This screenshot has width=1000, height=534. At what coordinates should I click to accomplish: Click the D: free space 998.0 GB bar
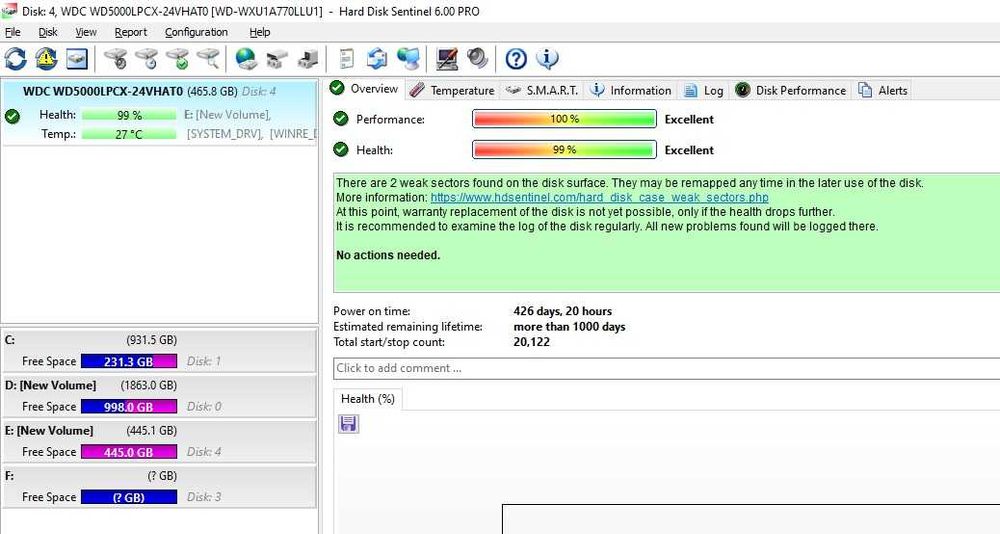click(x=129, y=406)
